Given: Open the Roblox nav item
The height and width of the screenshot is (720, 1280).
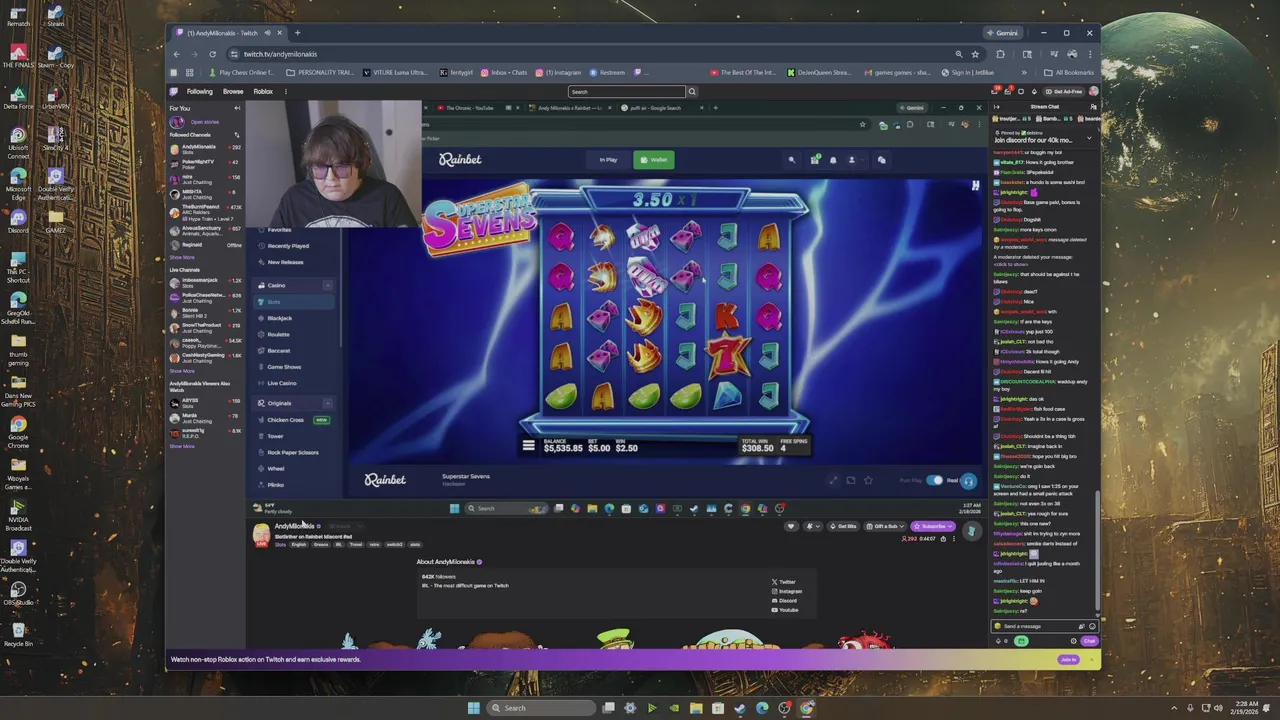Looking at the screenshot, I should 263,91.
